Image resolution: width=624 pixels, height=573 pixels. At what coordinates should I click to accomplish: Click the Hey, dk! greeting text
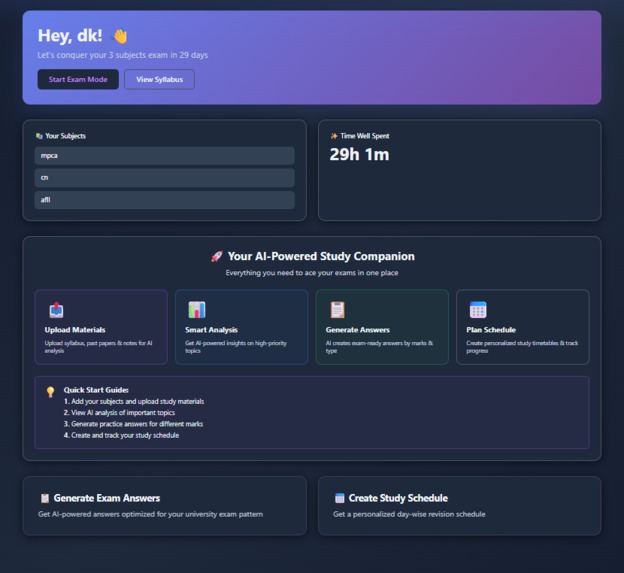tap(70, 36)
